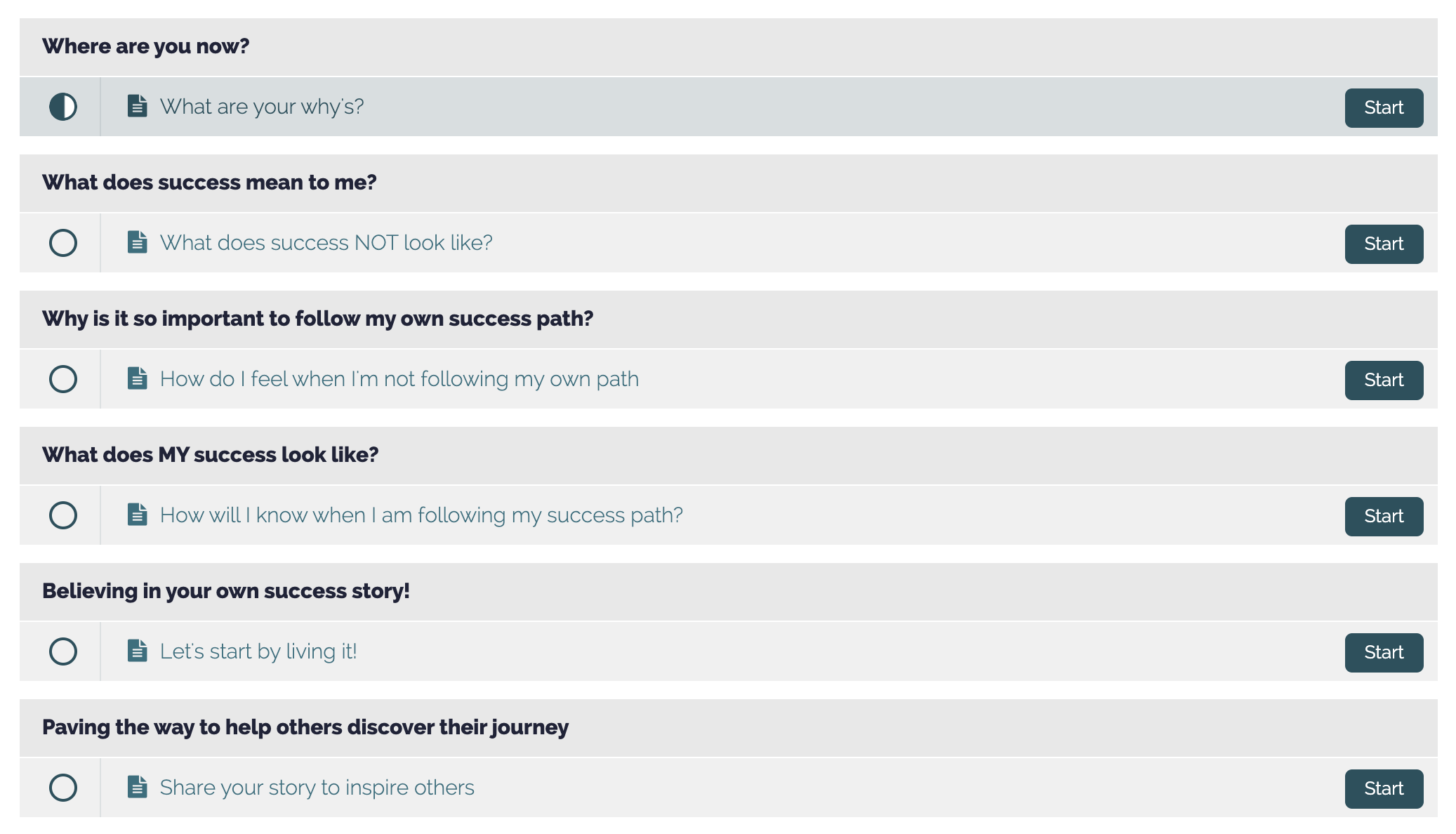Start "How do I feel when I'm not following" lesson
Image resolution: width=1456 pixels, height=834 pixels.
[x=1384, y=380]
